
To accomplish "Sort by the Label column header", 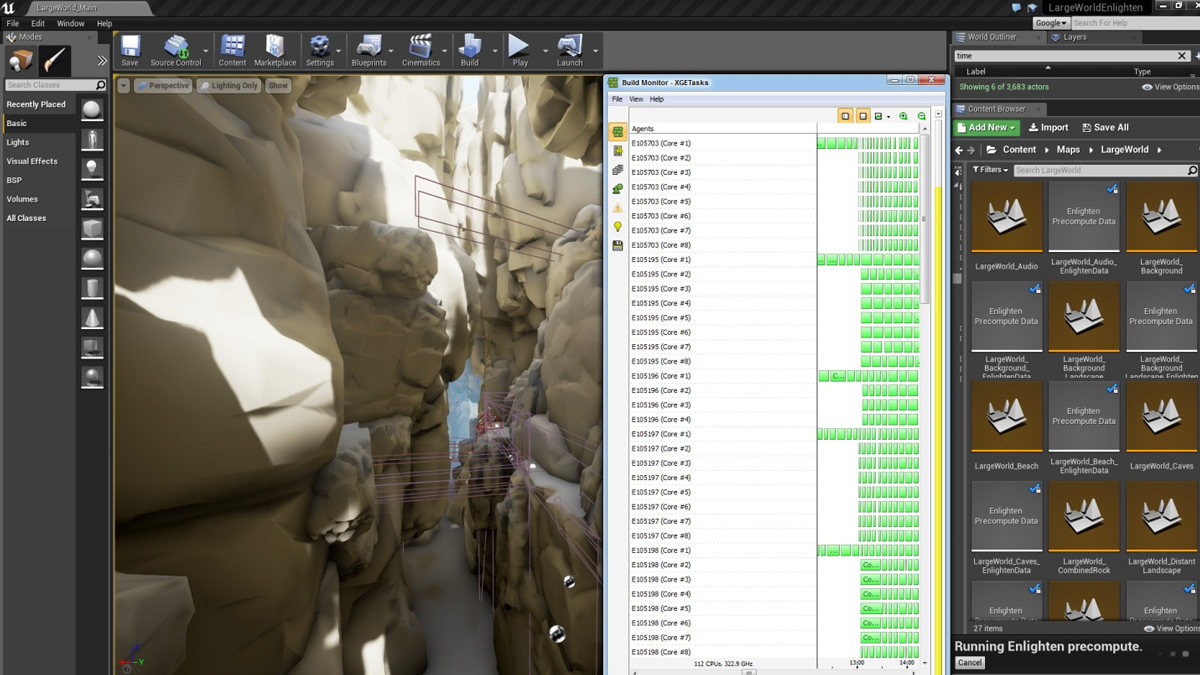I will (976, 72).
